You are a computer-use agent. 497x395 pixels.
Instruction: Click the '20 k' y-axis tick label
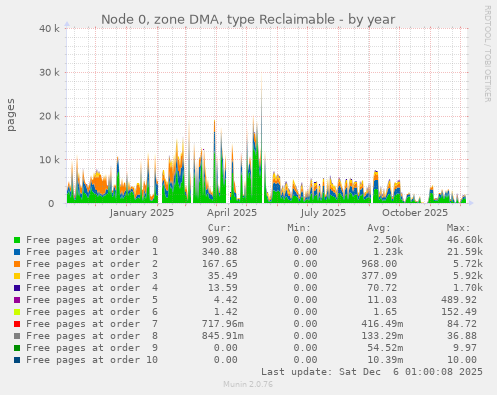coord(49,116)
